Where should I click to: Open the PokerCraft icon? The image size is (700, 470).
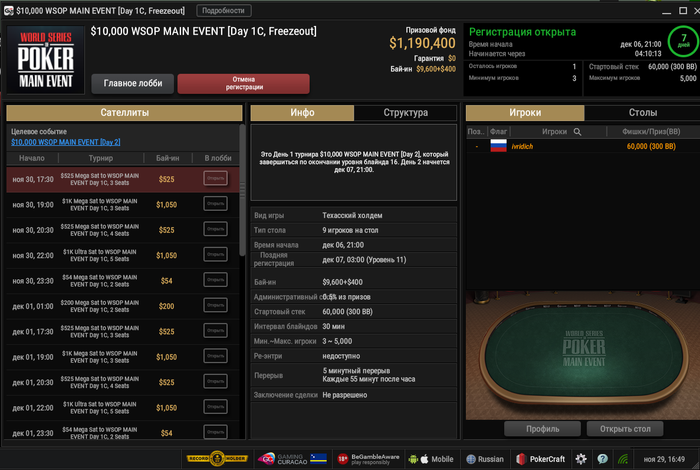pos(541,459)
